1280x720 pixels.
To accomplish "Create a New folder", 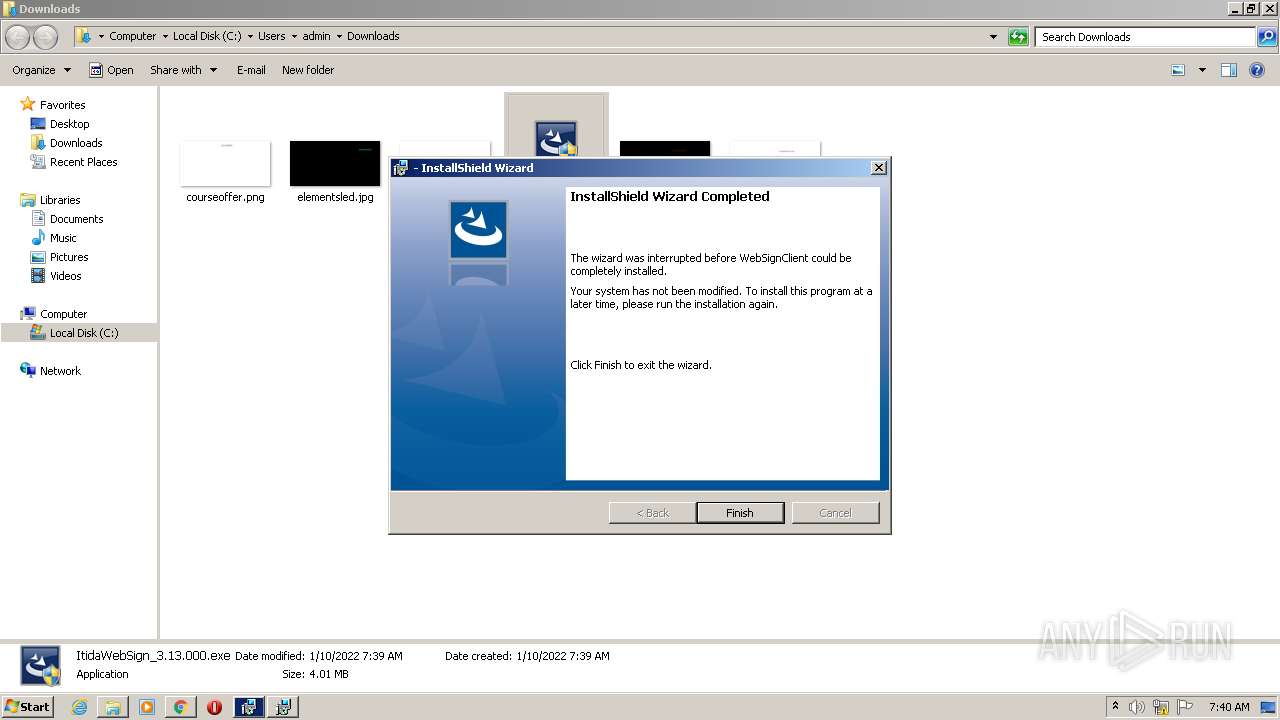I will tap(308, 70).
